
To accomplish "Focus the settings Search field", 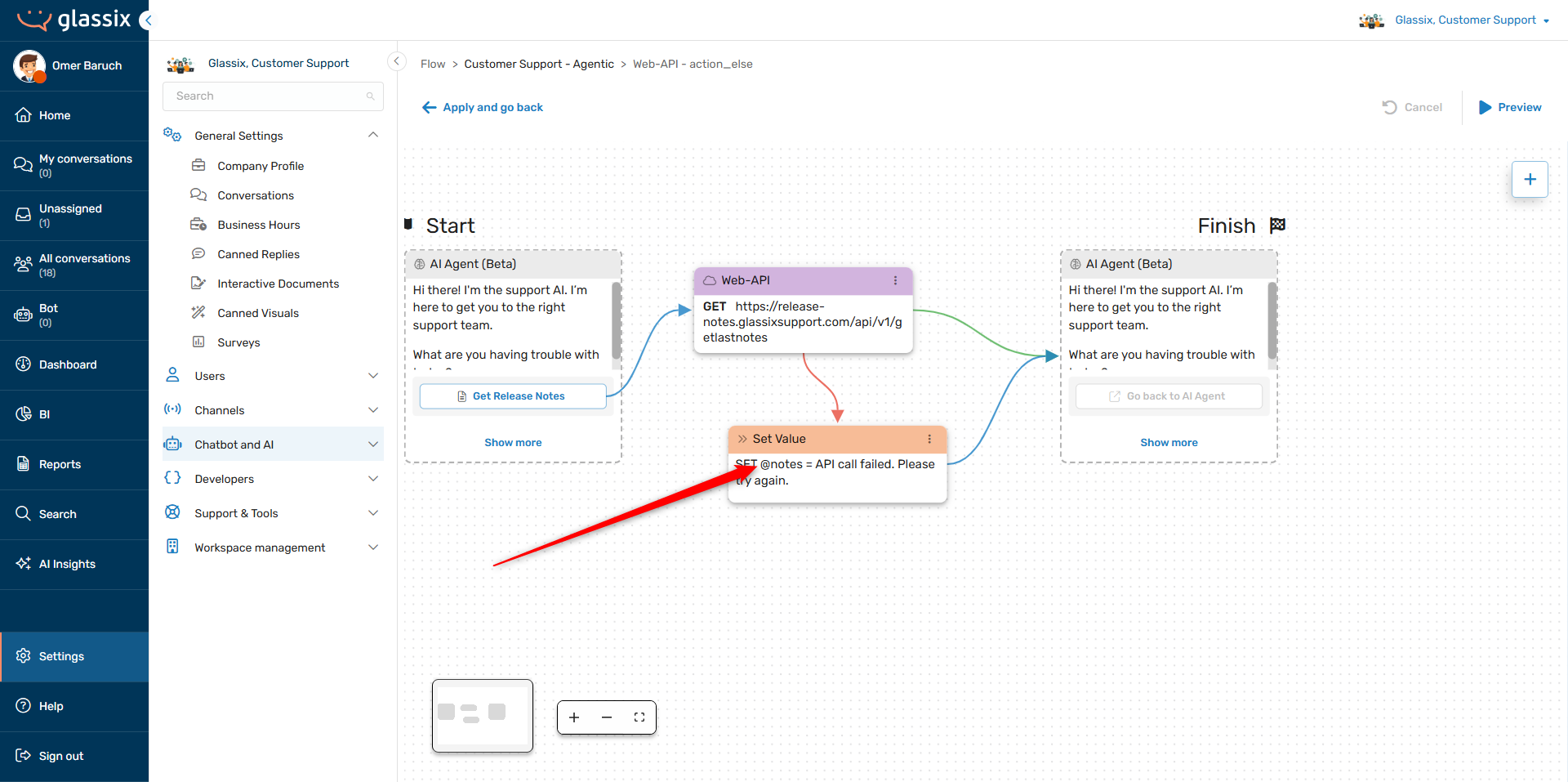I will (x=273, y=96).
